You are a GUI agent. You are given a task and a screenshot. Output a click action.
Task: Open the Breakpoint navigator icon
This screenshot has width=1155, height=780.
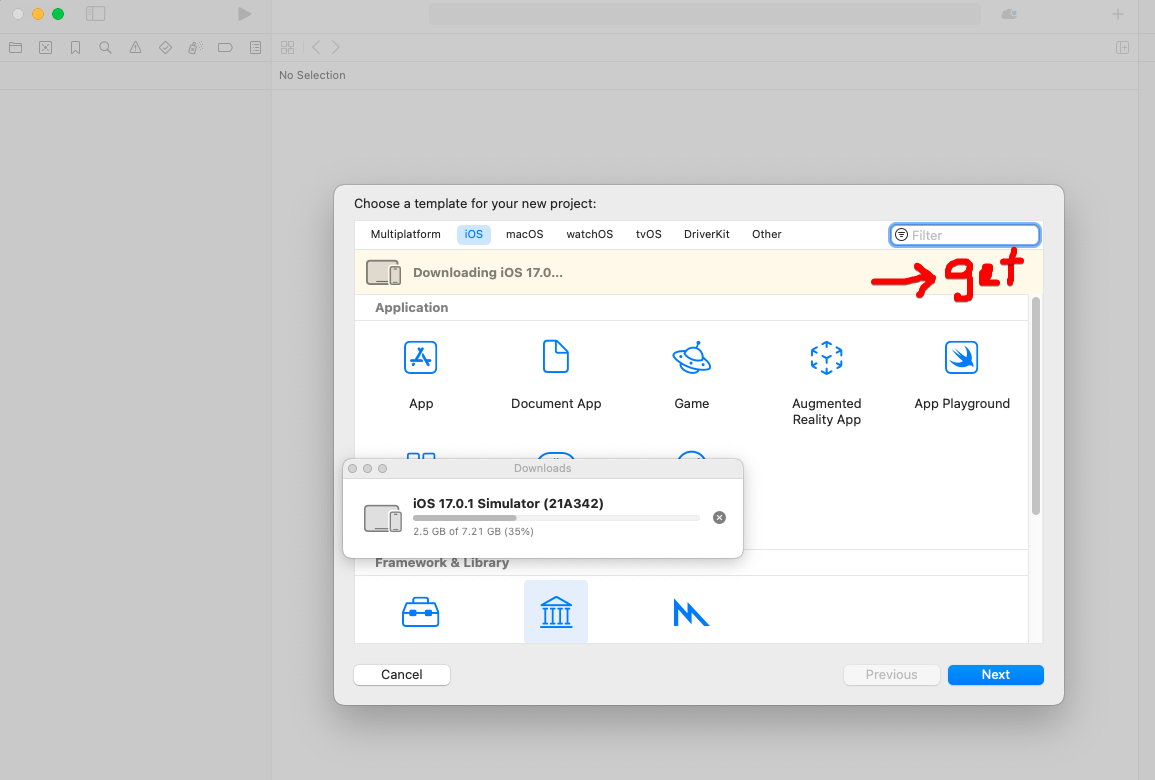(x=225, y=48)
